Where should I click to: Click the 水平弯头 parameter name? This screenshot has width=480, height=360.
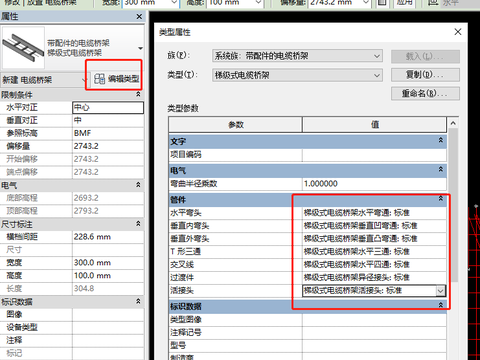pyautogui.click(x=186, y=213)
